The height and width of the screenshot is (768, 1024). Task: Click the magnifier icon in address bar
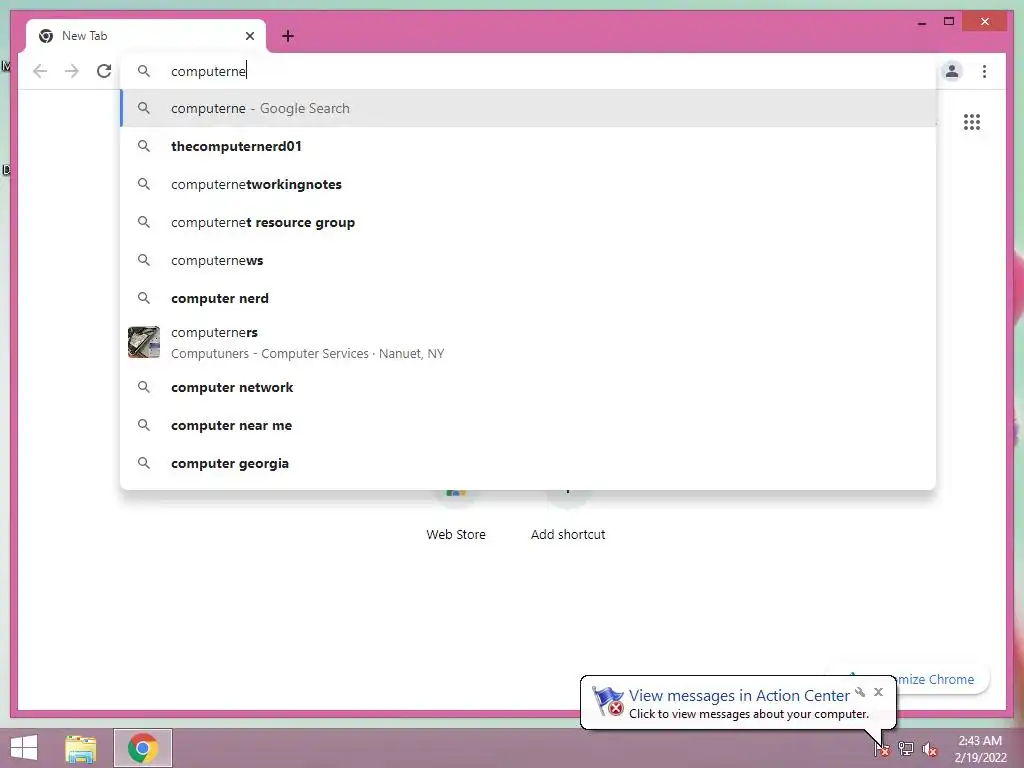click(144, 71)
